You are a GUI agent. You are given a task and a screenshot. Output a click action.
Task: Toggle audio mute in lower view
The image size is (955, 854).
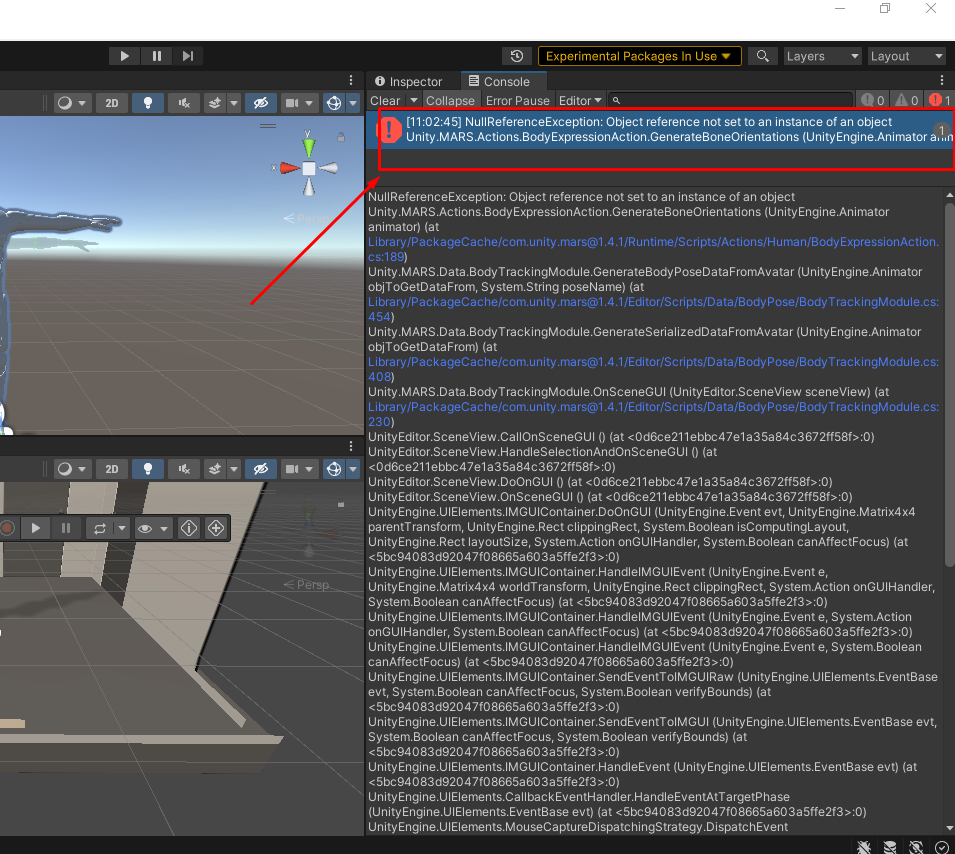click(184, 469)
